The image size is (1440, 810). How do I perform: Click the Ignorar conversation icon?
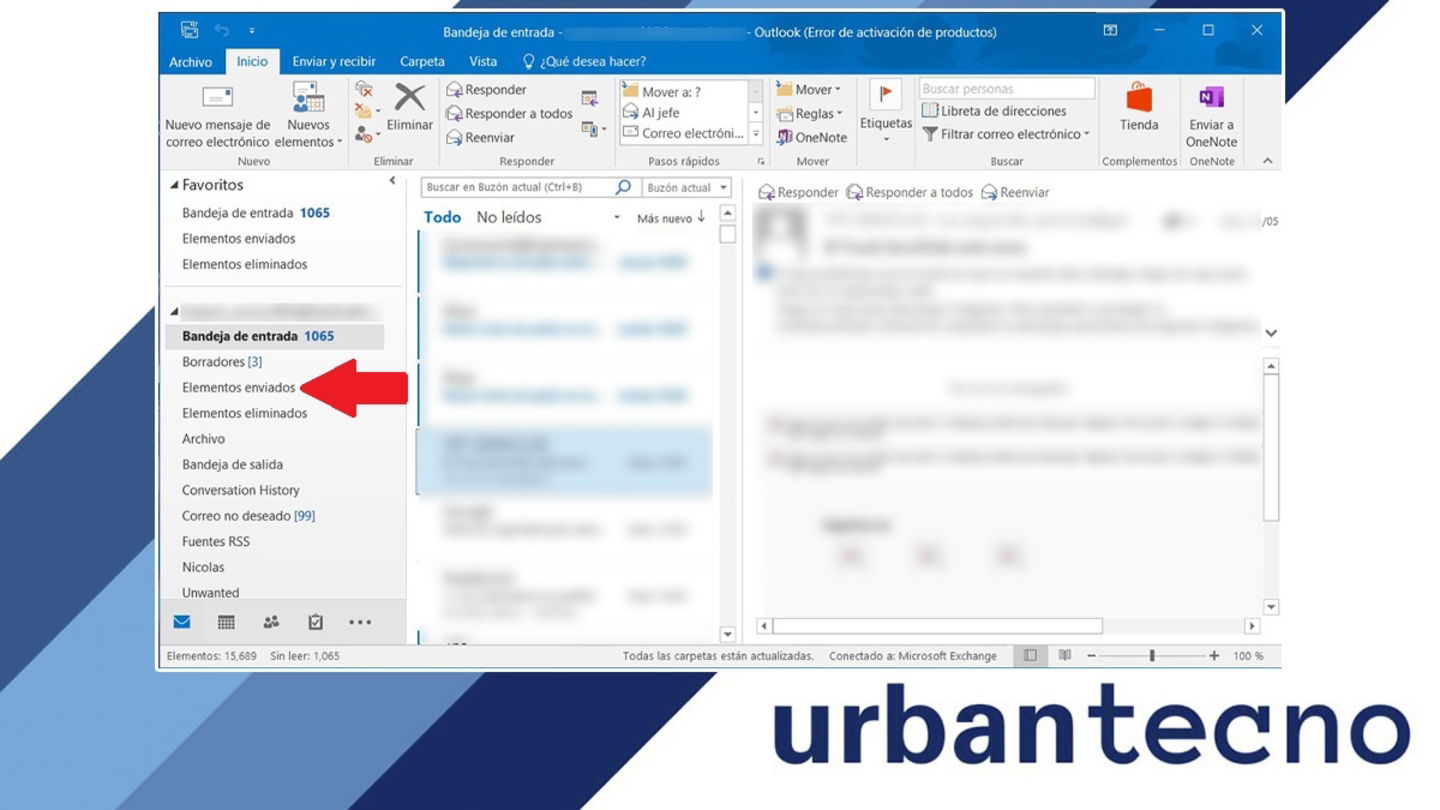tap(364, 89)
